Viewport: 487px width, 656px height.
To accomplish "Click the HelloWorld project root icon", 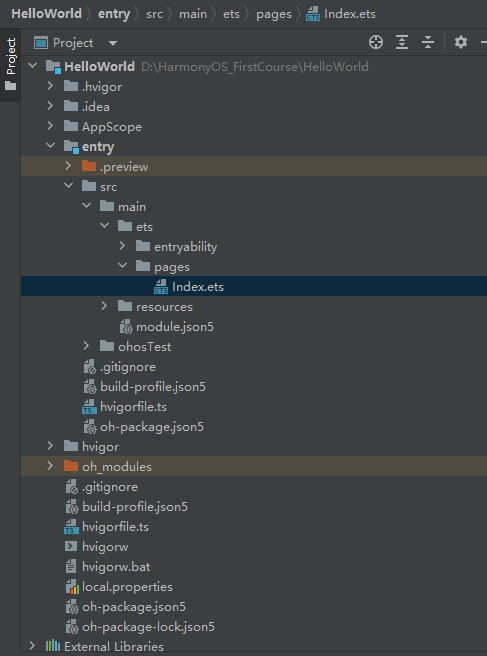I will [54, 67].
